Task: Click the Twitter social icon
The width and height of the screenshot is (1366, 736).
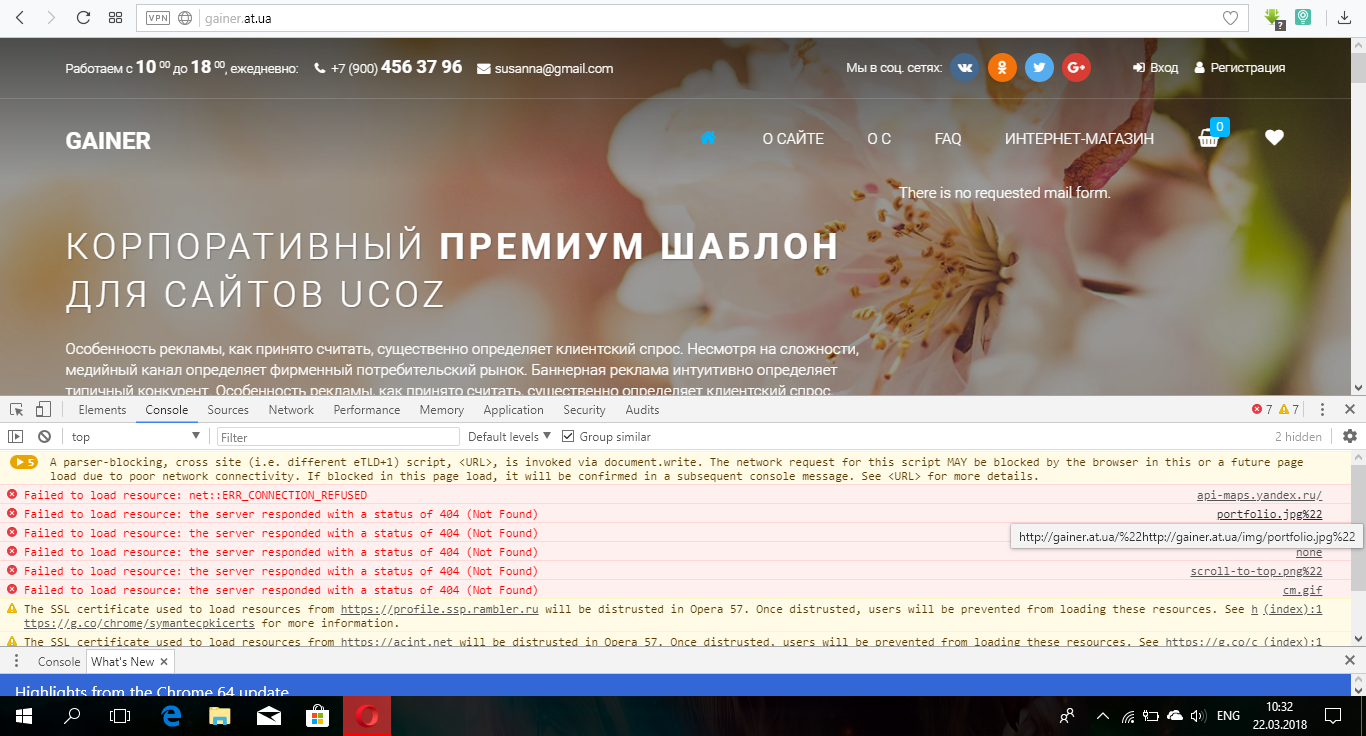Action: click(1039, 68)
